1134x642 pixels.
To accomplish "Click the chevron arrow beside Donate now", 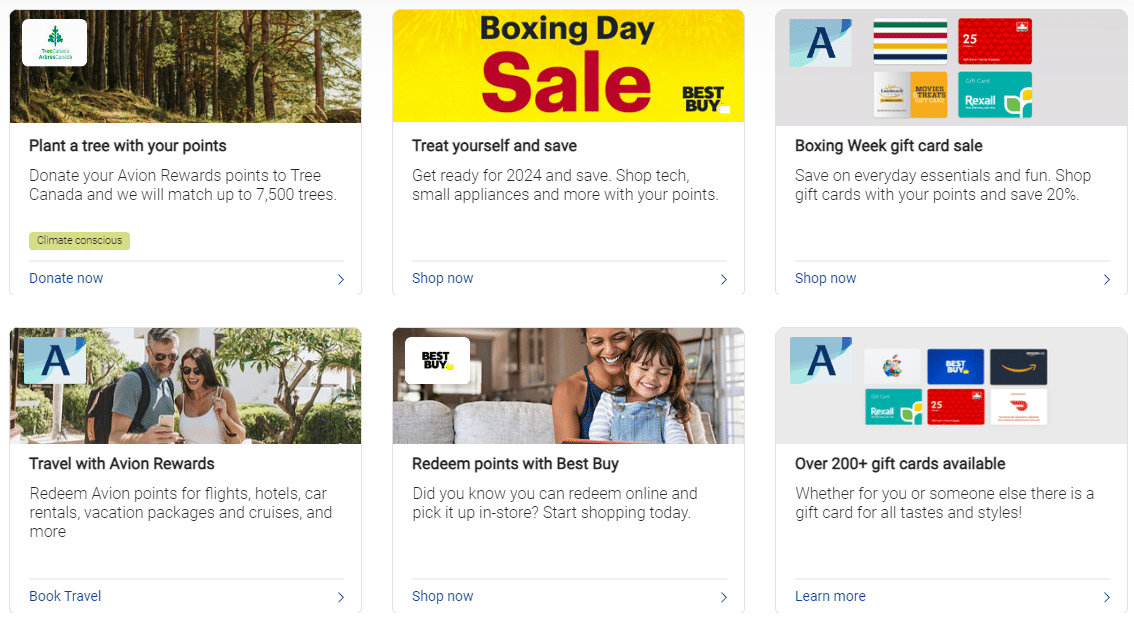I will click(x=340, y=280).
